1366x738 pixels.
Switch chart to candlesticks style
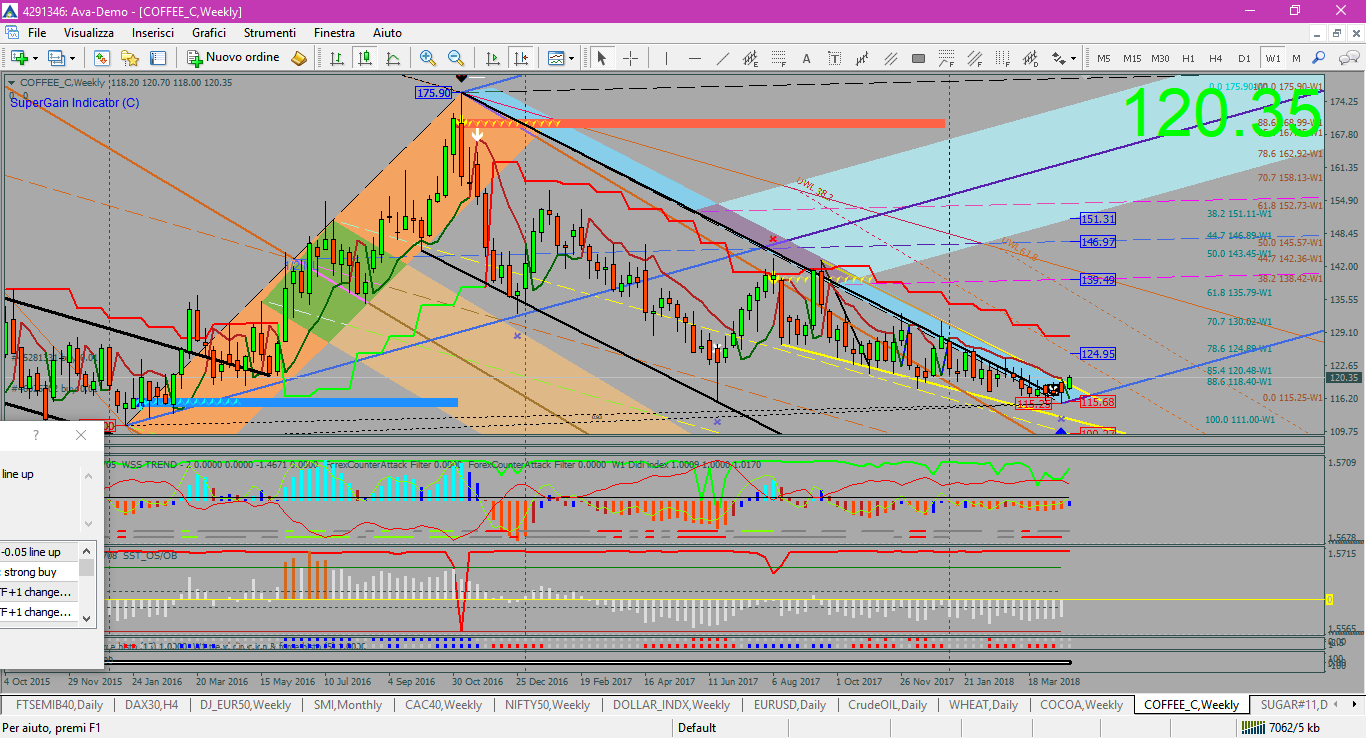[x=365, y=58]
